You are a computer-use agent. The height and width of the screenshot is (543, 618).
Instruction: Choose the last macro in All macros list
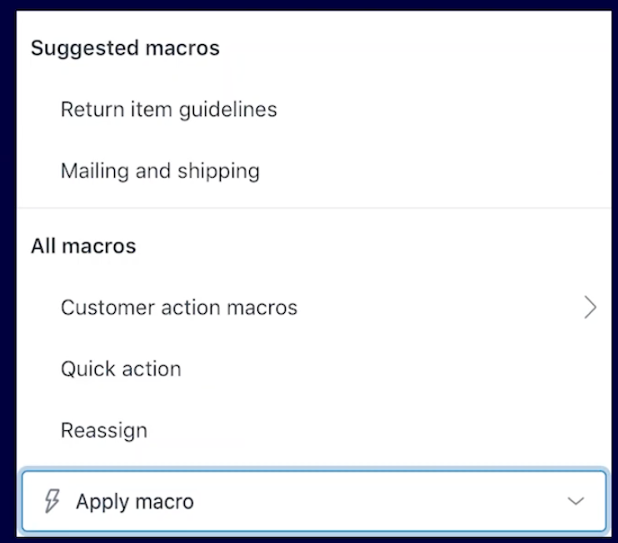[x=314, y=430]
